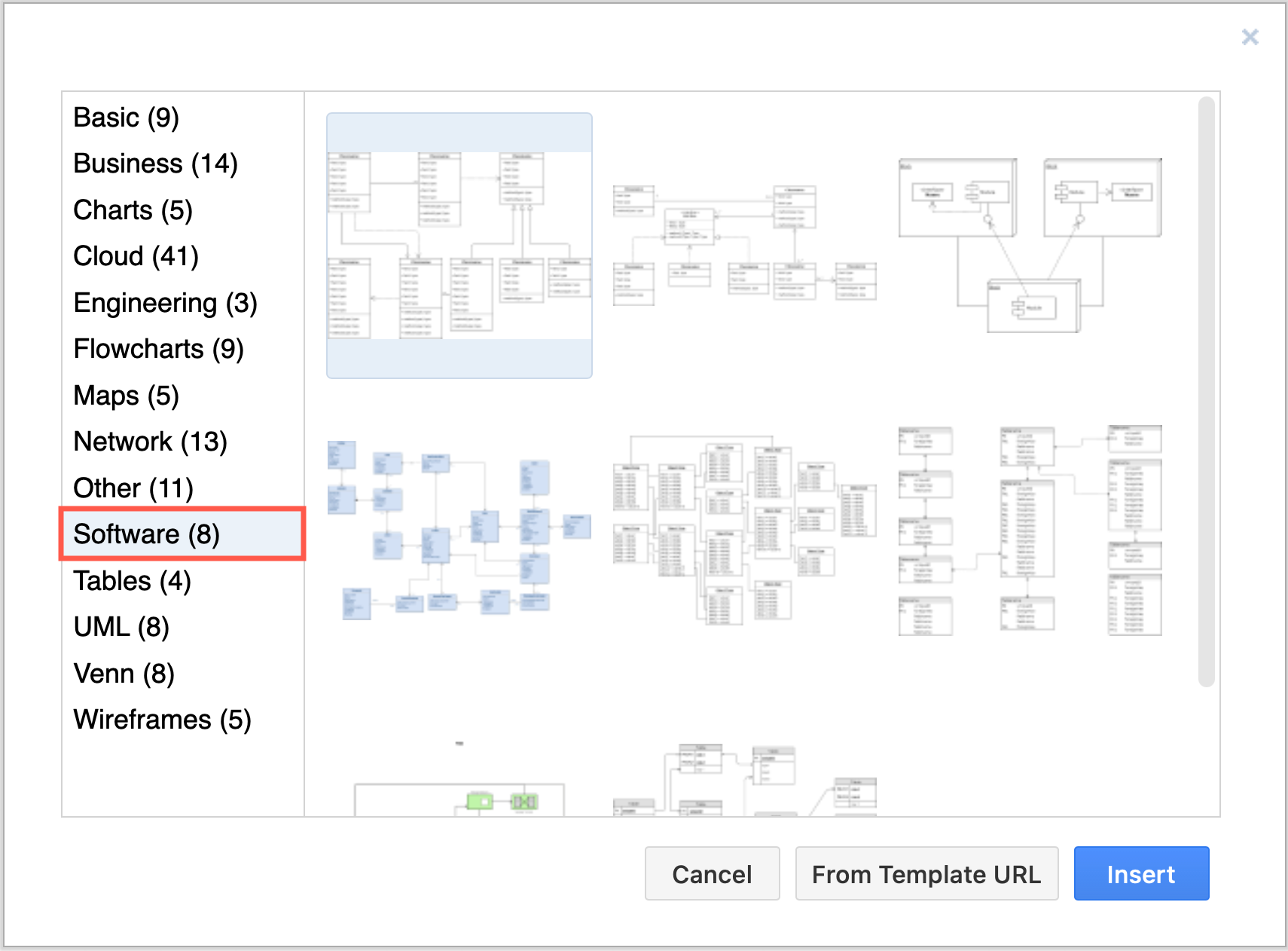Select the Maps category
The width and height of the screenshot is (1288, 951).
tap(126, 395)
